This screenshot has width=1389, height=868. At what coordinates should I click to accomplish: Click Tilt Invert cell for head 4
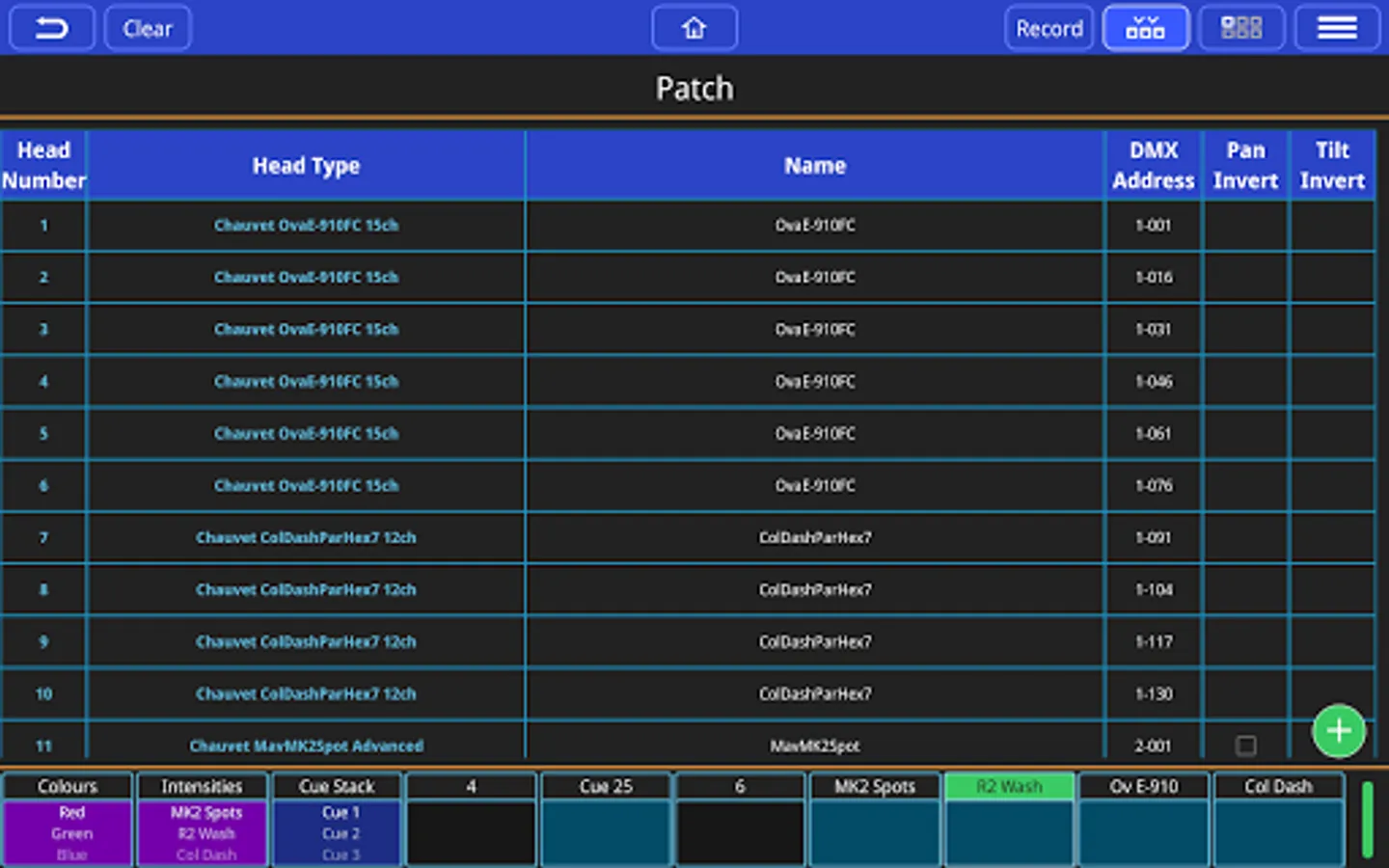[x=1332, y=382]
